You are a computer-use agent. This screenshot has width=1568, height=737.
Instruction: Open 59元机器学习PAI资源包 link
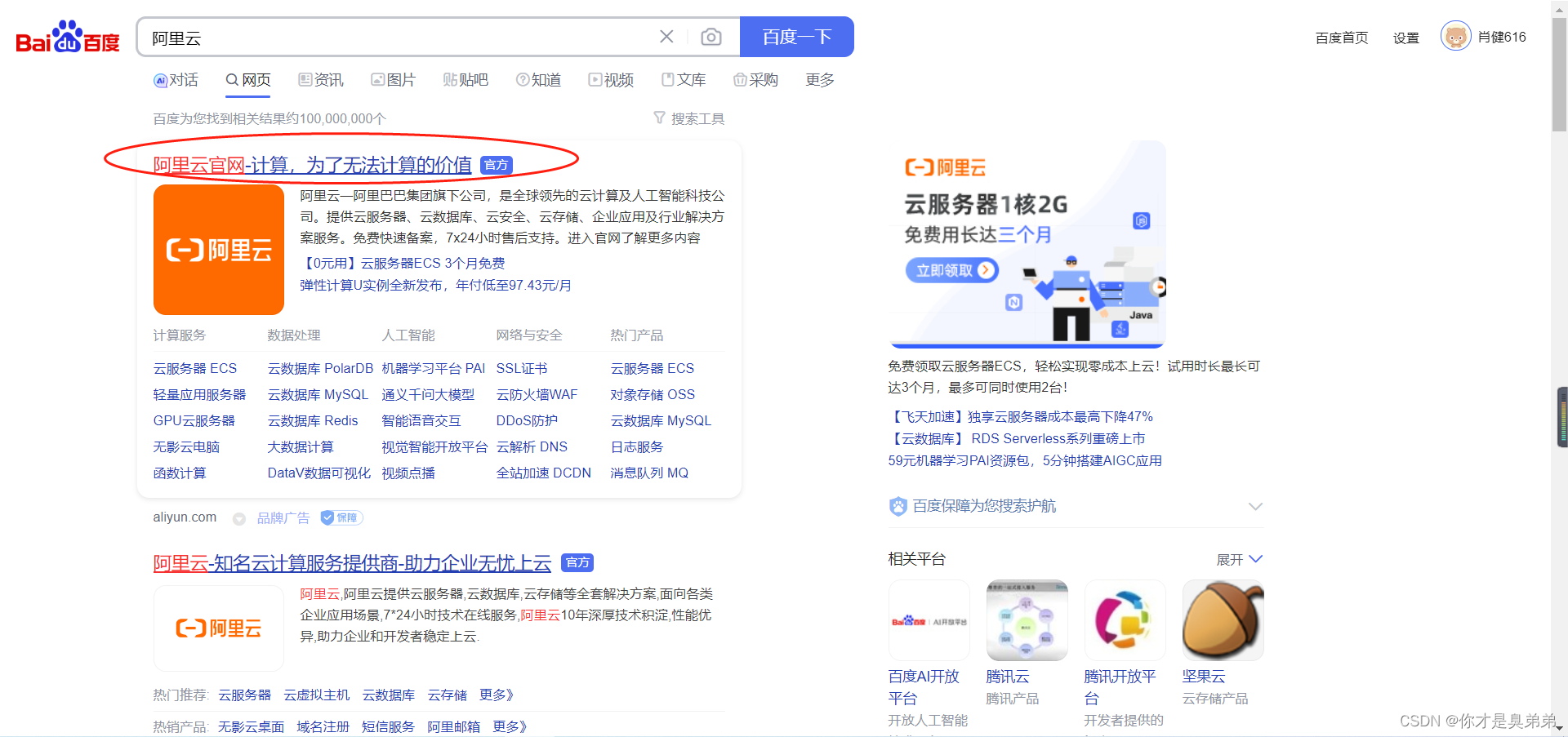point(1025,460)
